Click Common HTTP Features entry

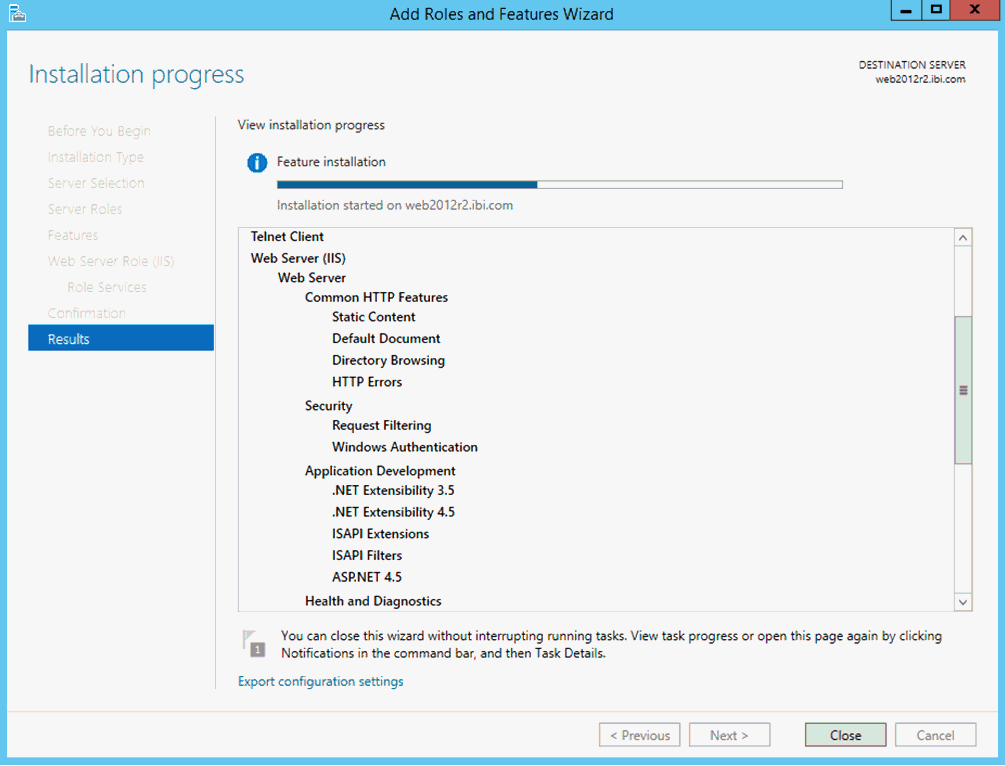coord(376,297)
